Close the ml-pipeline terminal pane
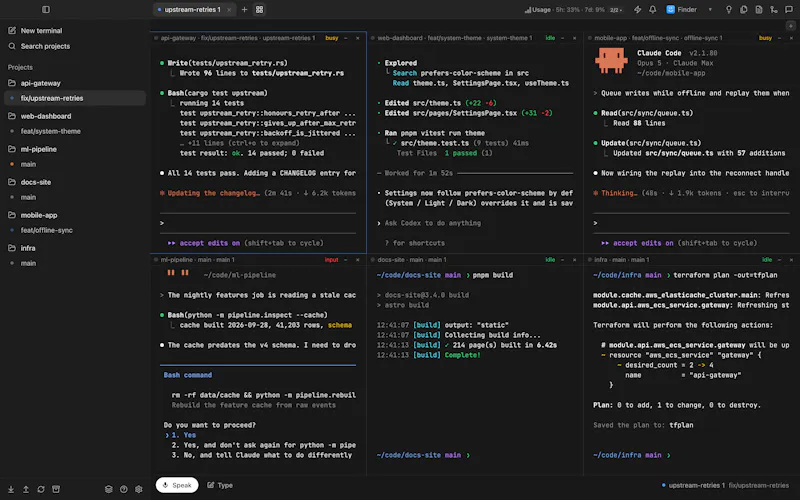 click(x=358, y=260)
